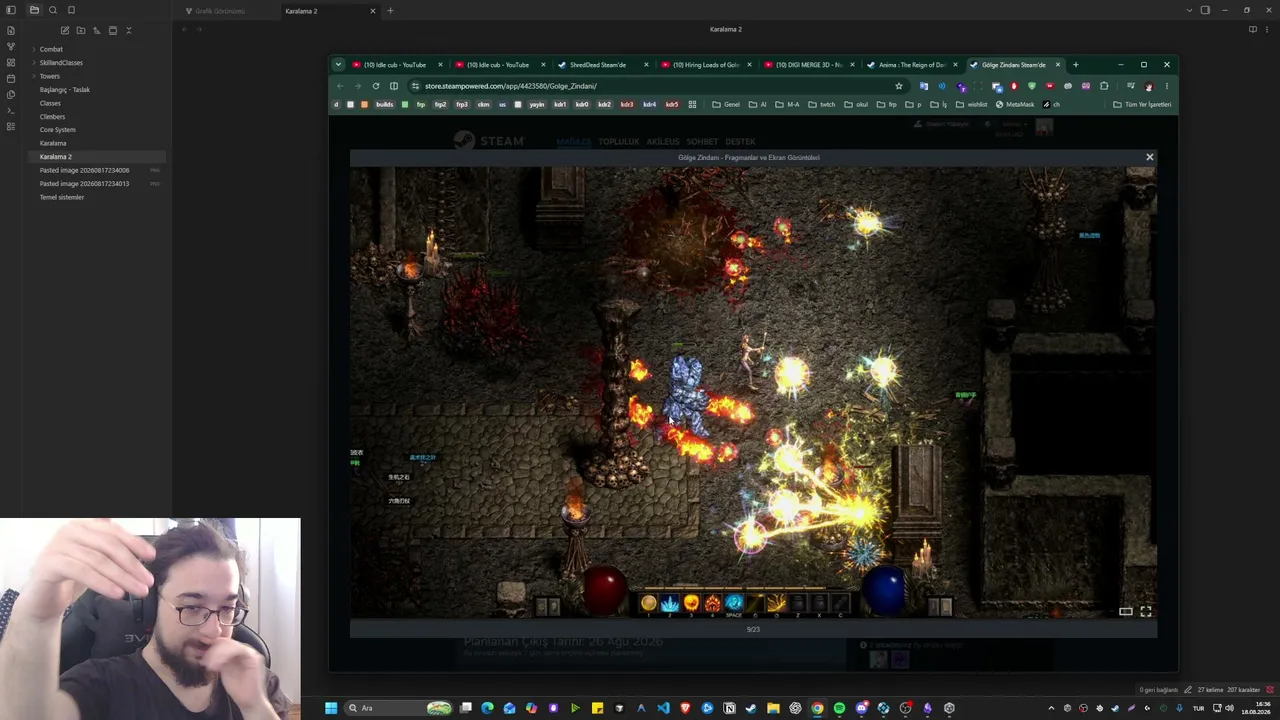This screenshot has width=1280, height=720.
Task: Open a new Chrome tab
Action: pyautogui.click(x=1075, y=65)
